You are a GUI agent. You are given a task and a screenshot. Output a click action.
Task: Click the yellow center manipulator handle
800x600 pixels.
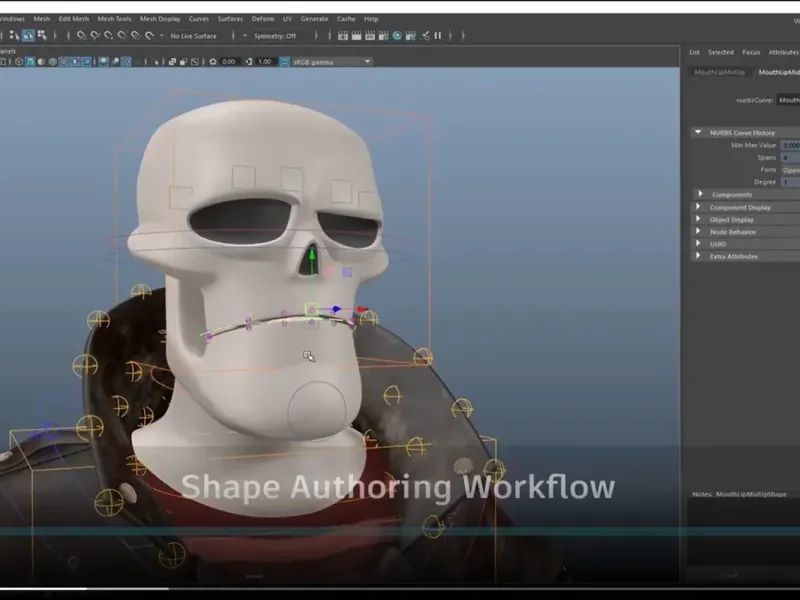[311, 309]
